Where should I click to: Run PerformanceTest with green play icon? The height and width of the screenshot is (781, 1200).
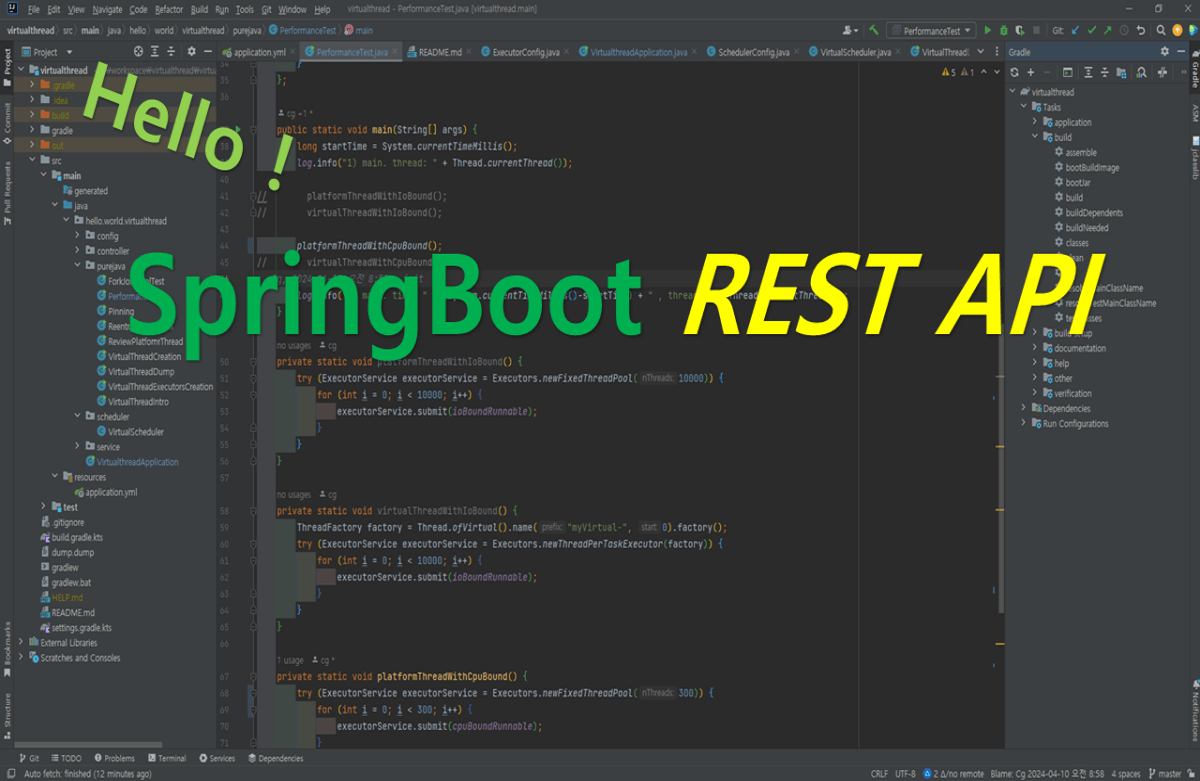click(987, 31)
